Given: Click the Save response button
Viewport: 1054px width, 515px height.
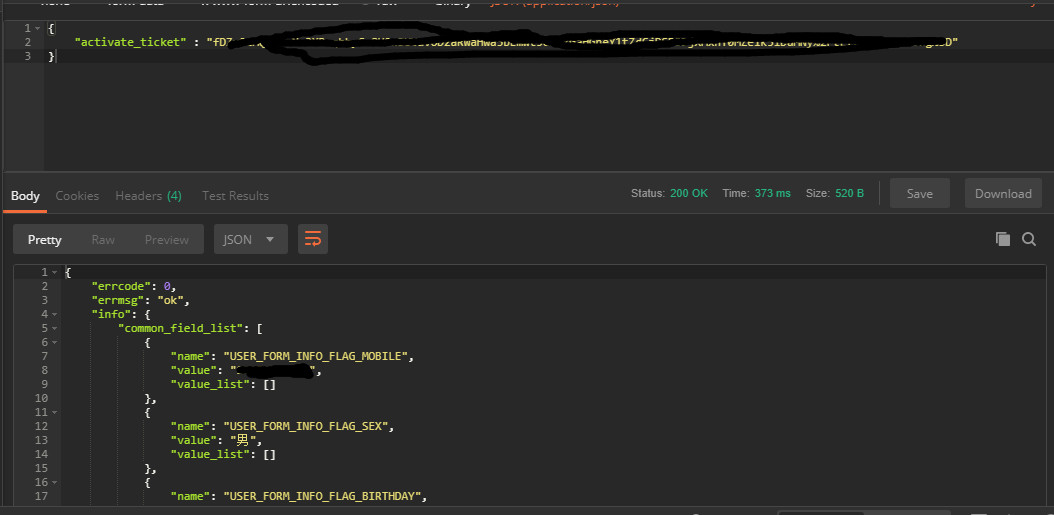Looking at the screenshot, I should tap(919, 194).
